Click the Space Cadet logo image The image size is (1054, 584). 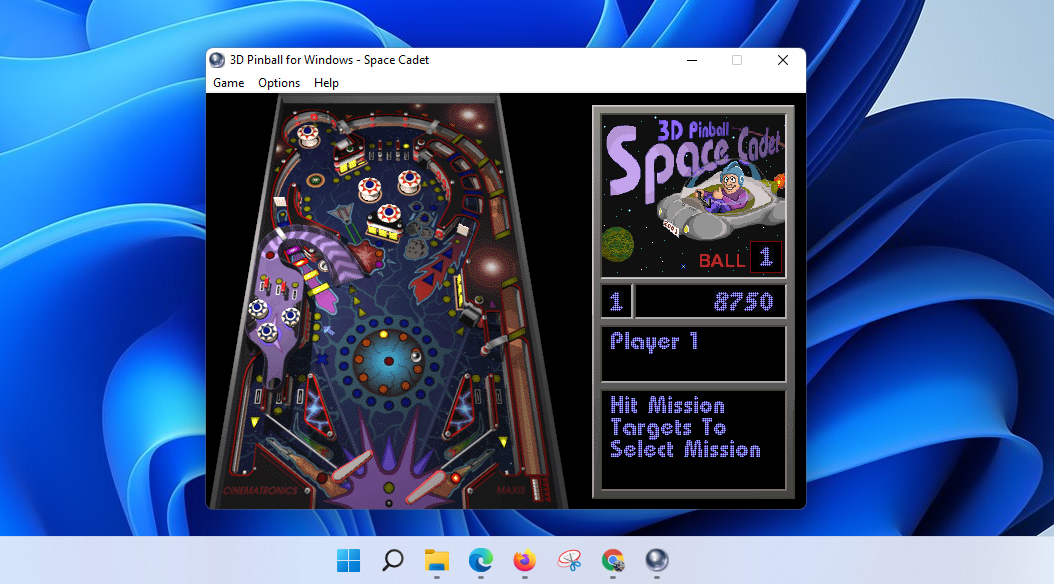pos(693,196)
